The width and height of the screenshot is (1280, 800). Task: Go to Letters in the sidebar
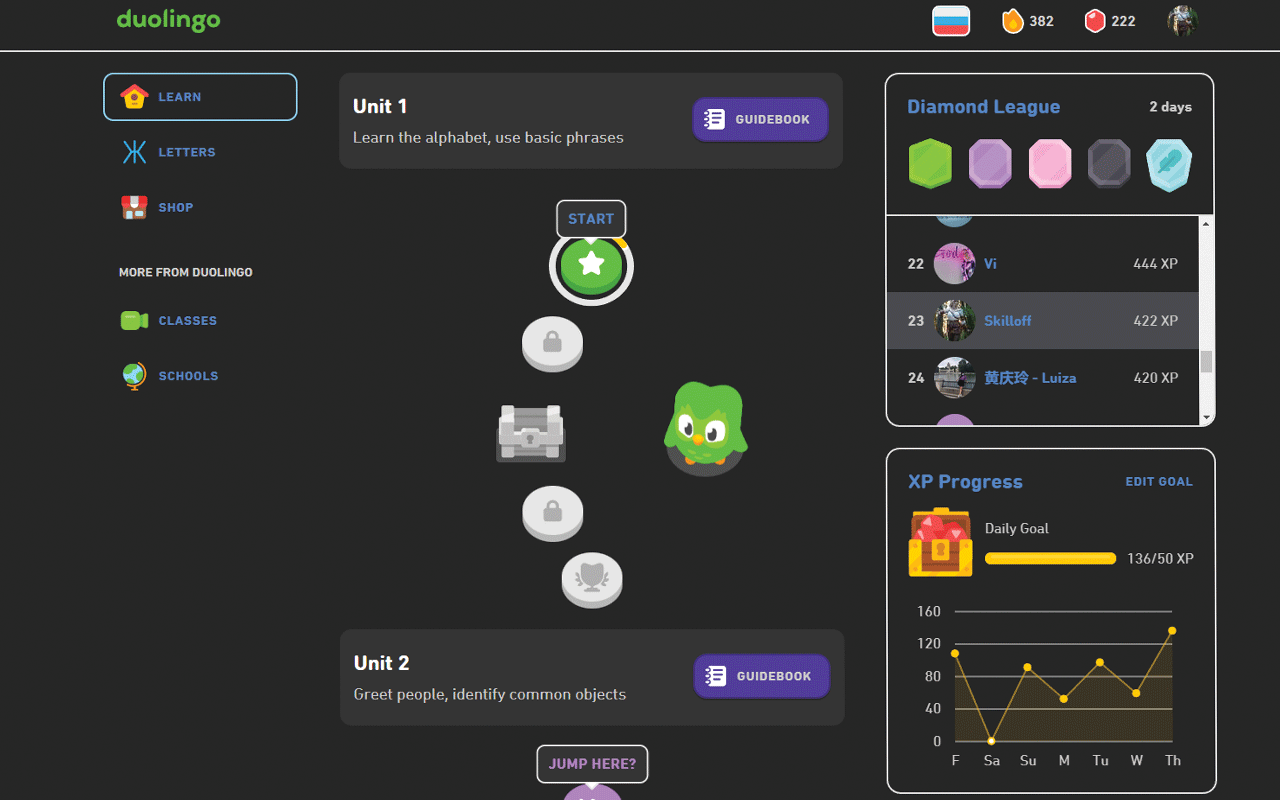click(x=200, y=152)
